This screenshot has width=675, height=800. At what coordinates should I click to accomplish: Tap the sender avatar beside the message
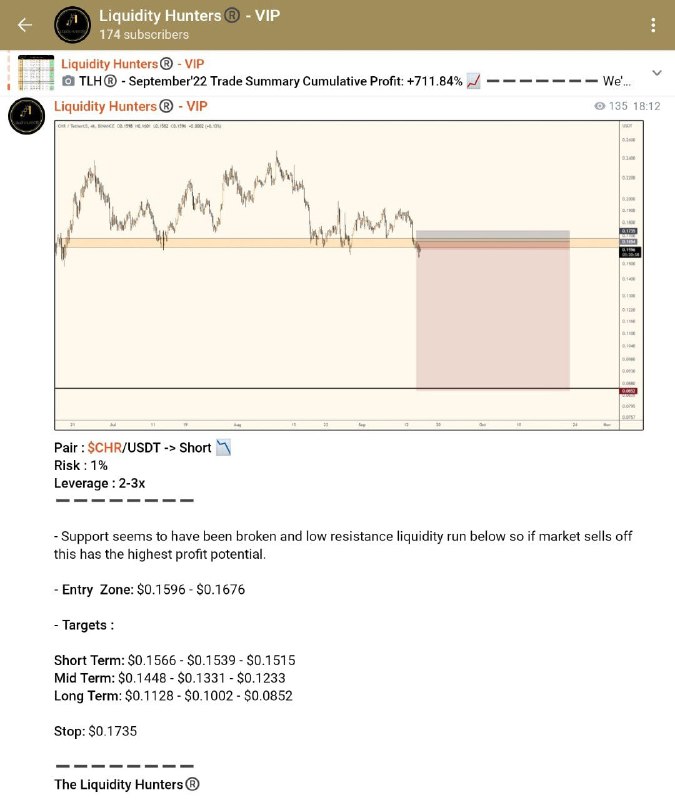pos(27,116)
